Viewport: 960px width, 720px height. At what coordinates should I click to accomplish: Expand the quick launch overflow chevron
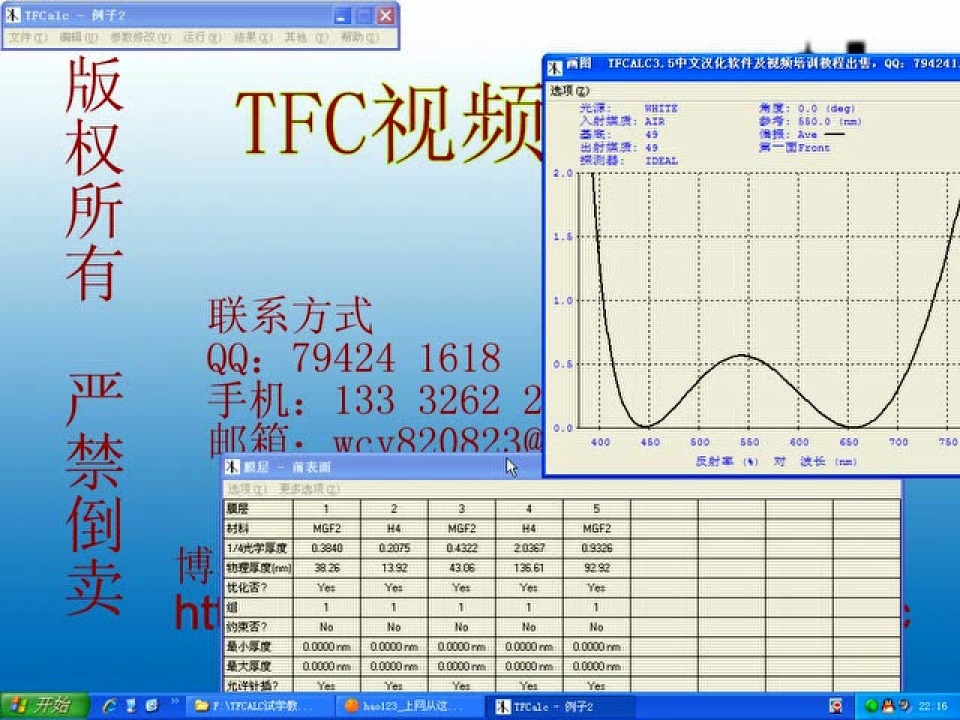click(174, 702)
